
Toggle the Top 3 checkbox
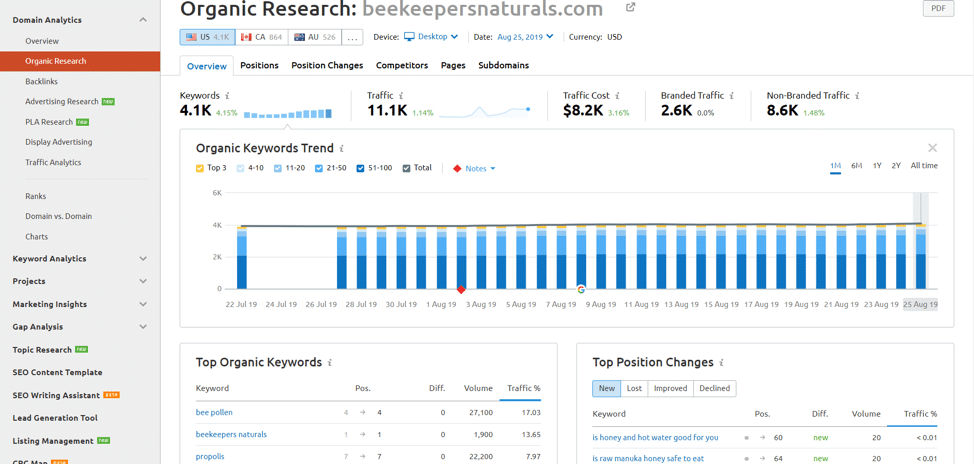[x=200, y=168]
